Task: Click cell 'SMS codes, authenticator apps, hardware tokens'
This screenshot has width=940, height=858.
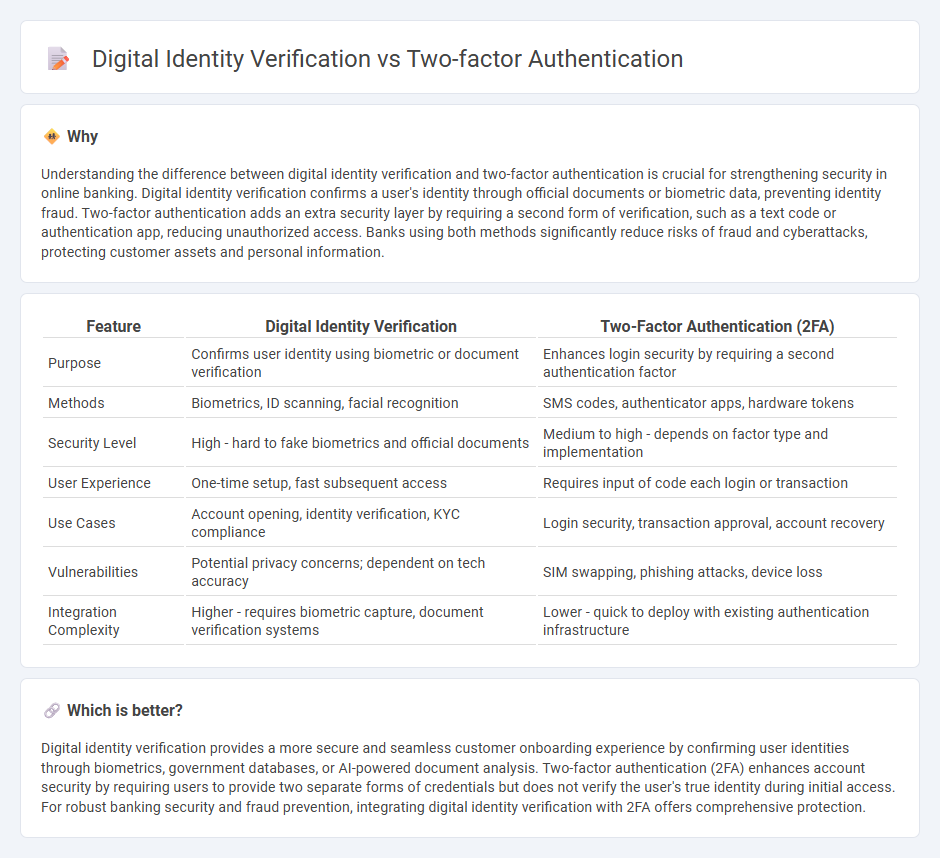Action: point(717,403)
